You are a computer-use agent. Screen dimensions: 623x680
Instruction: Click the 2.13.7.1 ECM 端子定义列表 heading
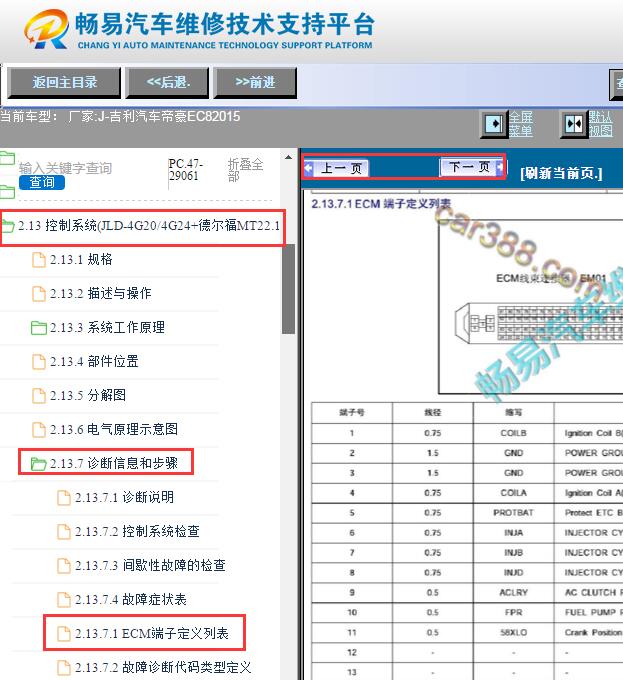(381, 204)
